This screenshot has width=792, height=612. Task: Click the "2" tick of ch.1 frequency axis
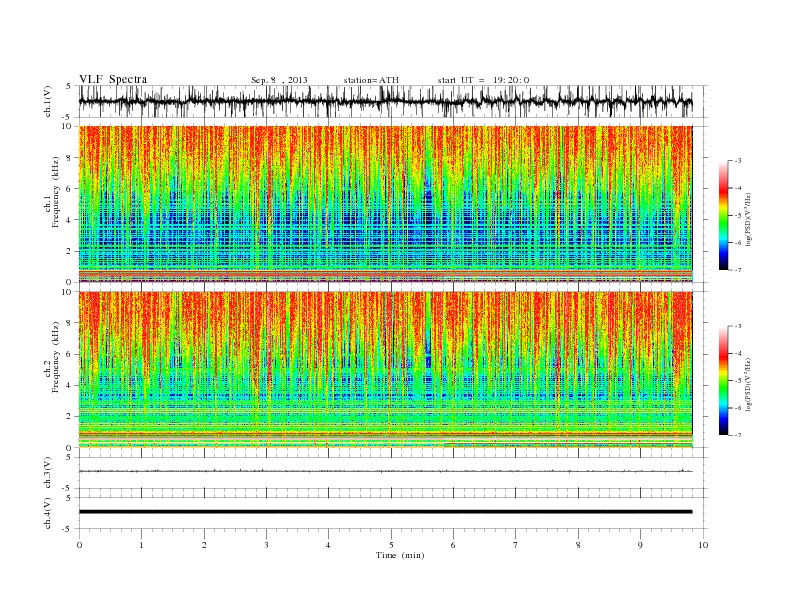70,251
